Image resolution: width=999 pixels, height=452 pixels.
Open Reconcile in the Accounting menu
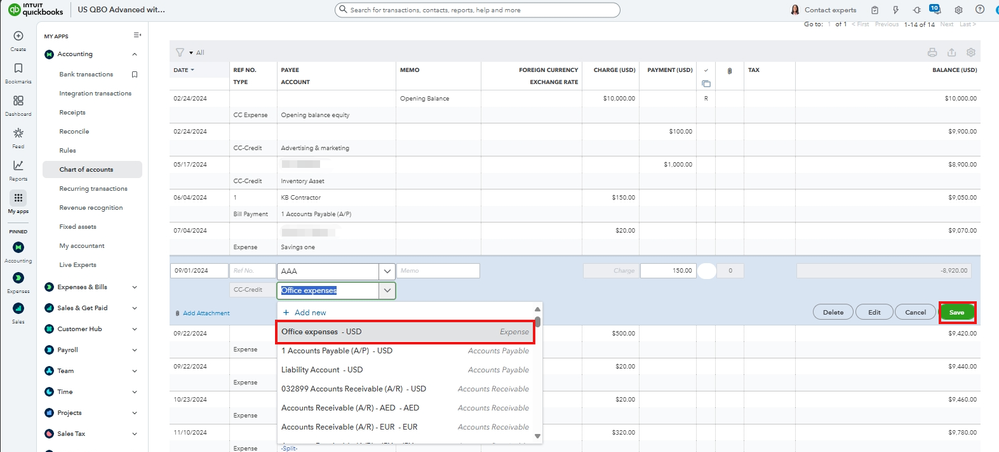coord(74,131)
